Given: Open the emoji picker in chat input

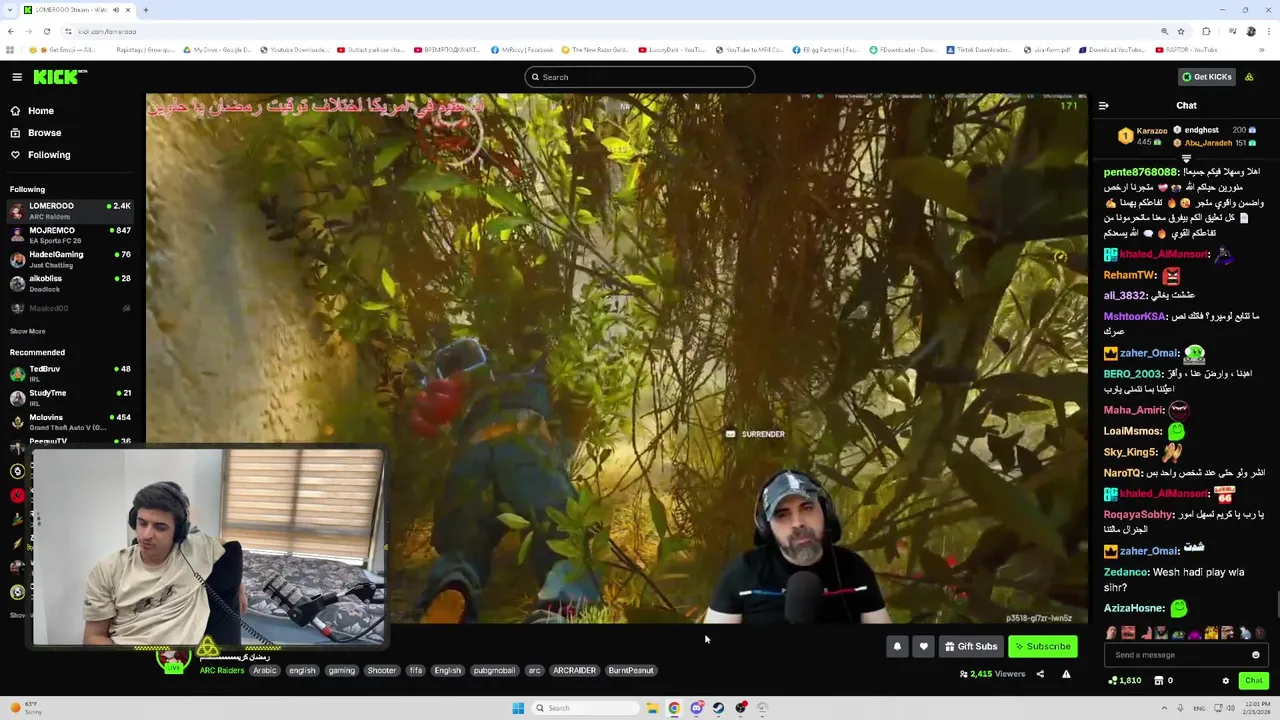Looking at the screenshot, I should [1256, 655].
